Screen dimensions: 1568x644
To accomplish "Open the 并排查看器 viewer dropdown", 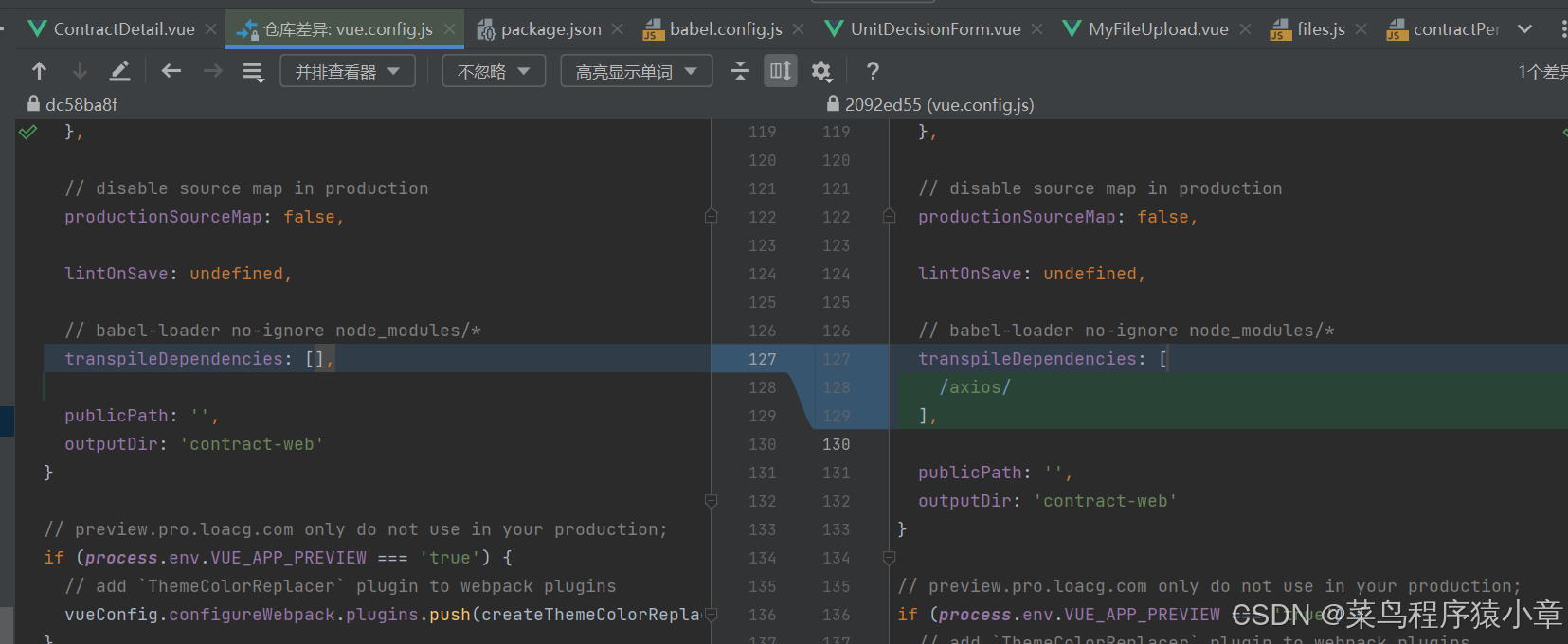I will click(x=348, y=71).
